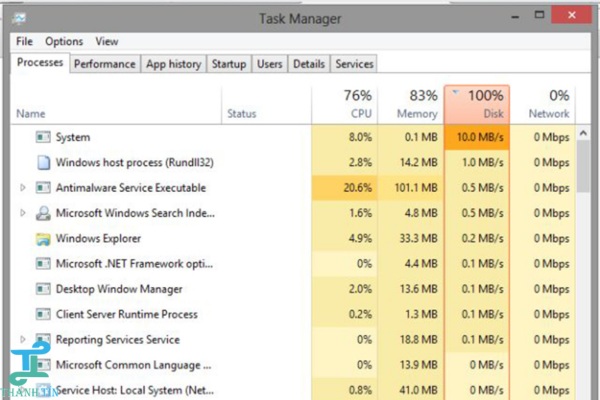The width and height of the screenshot is (600, 400).
Task: Select the Client Server Runtime Process name
Action: point(127,314)
